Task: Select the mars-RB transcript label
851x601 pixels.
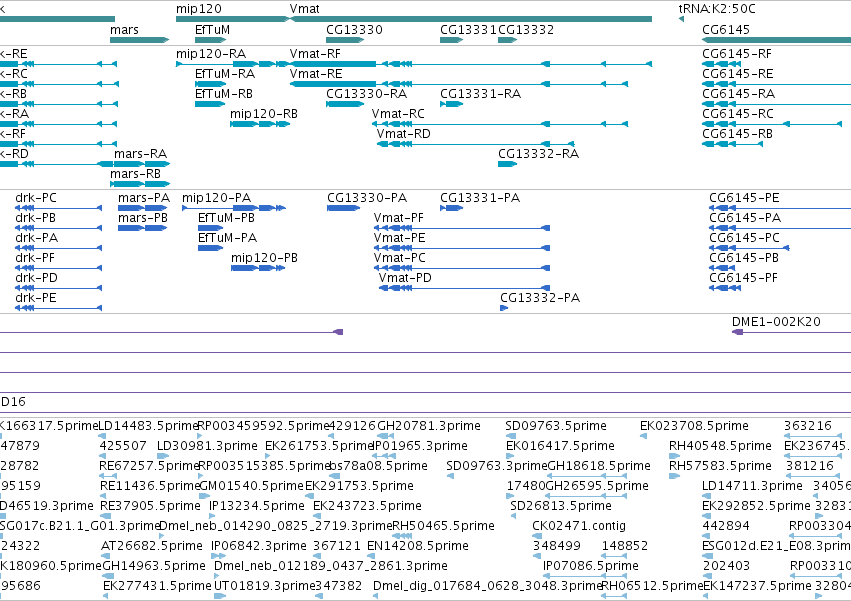Action: pos(136,174)
